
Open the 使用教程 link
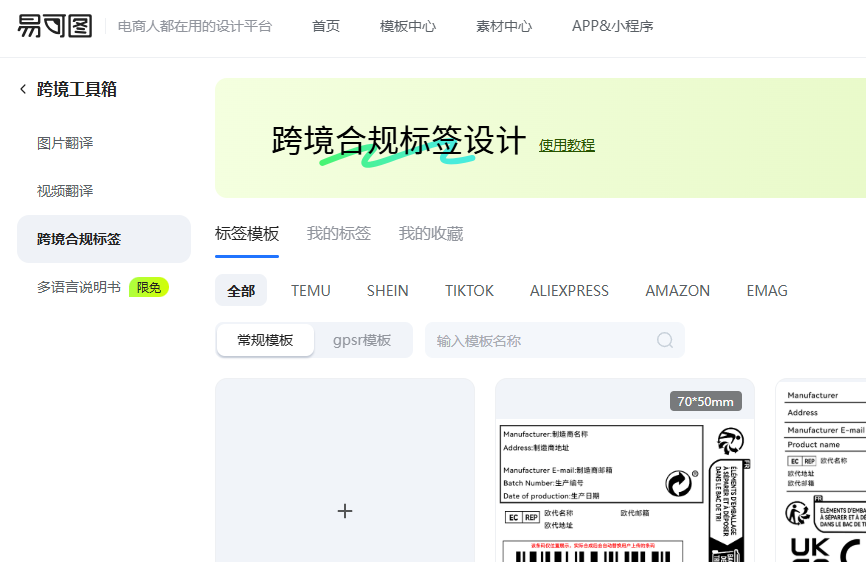567,145
